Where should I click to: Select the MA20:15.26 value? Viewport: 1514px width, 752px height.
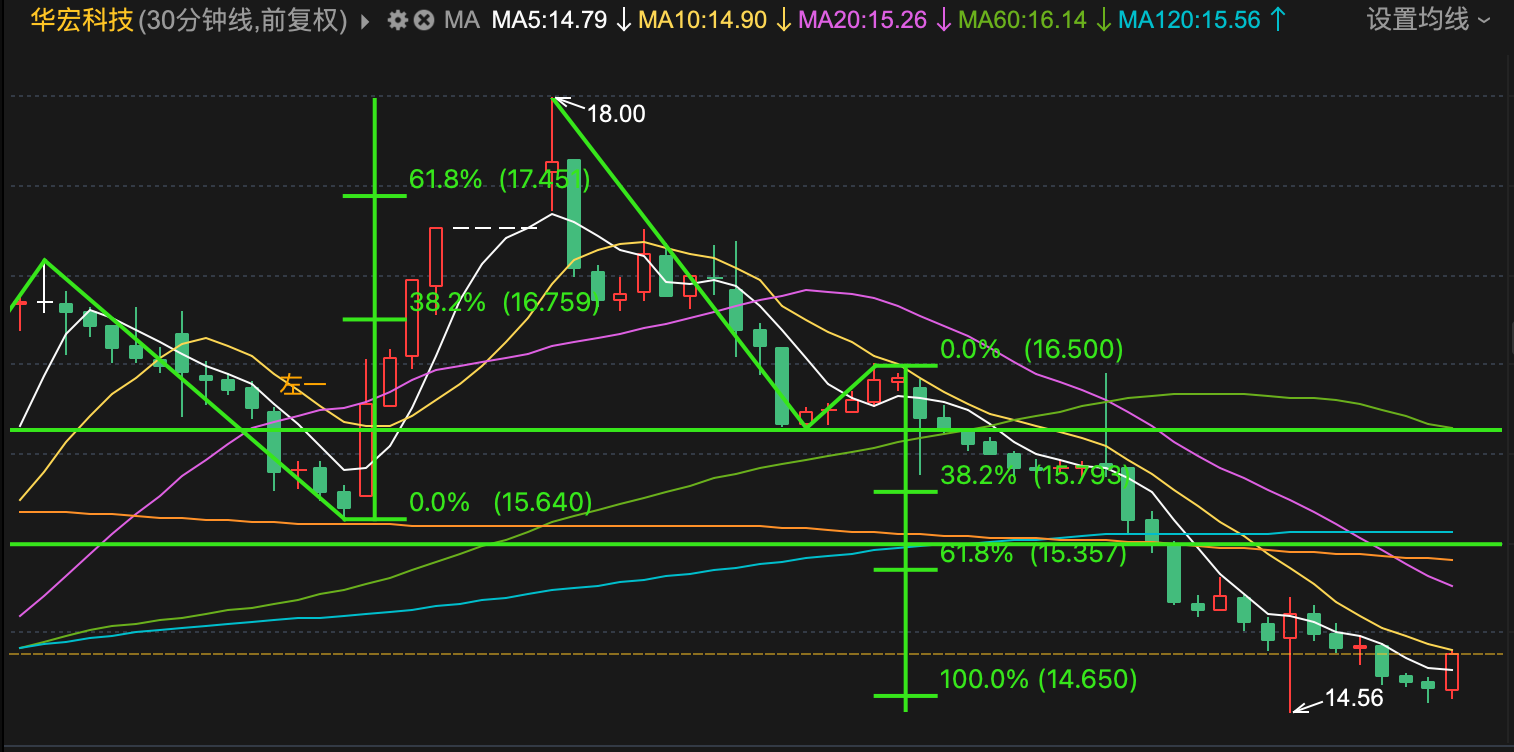pyautogui.click(x=863, y=20)
